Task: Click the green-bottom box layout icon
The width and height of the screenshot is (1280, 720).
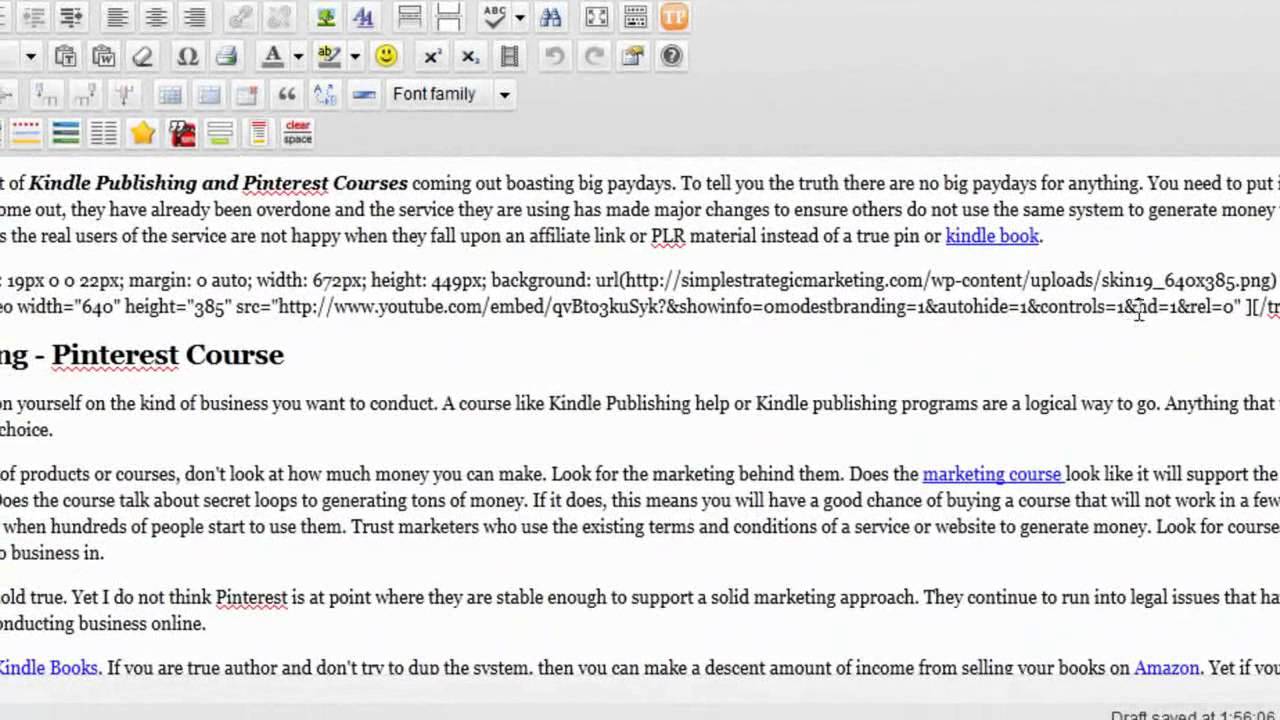Action: [x=221, y=133]
